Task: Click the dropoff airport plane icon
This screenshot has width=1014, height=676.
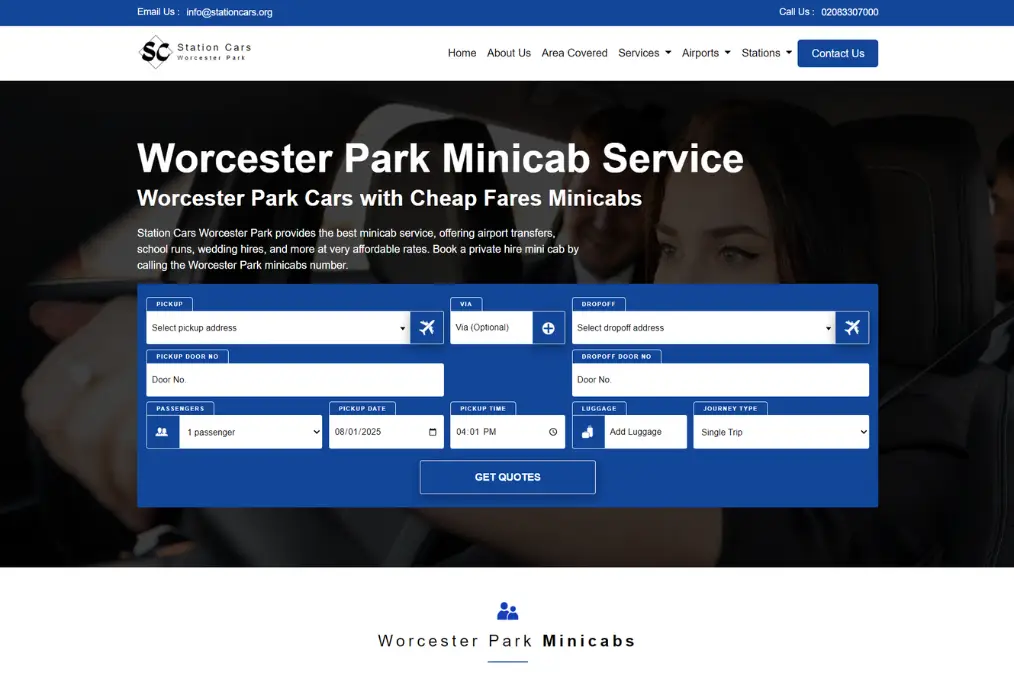Action: pyautogui.click(x=852, y=327)
